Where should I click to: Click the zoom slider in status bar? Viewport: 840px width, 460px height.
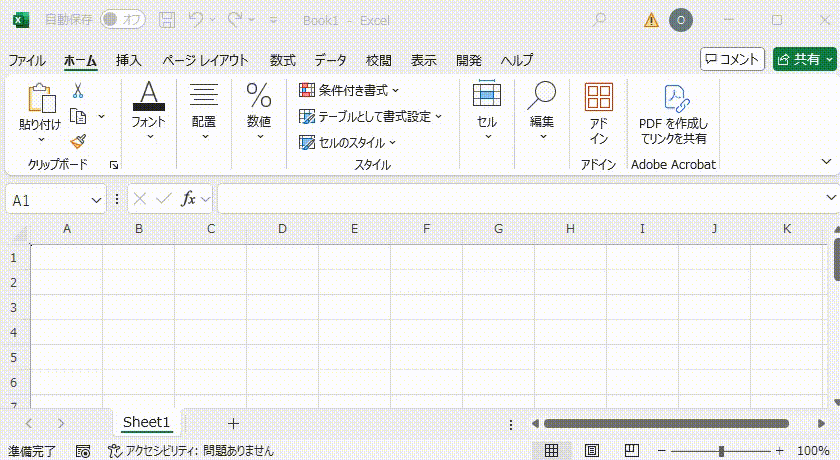pos(722,451)
